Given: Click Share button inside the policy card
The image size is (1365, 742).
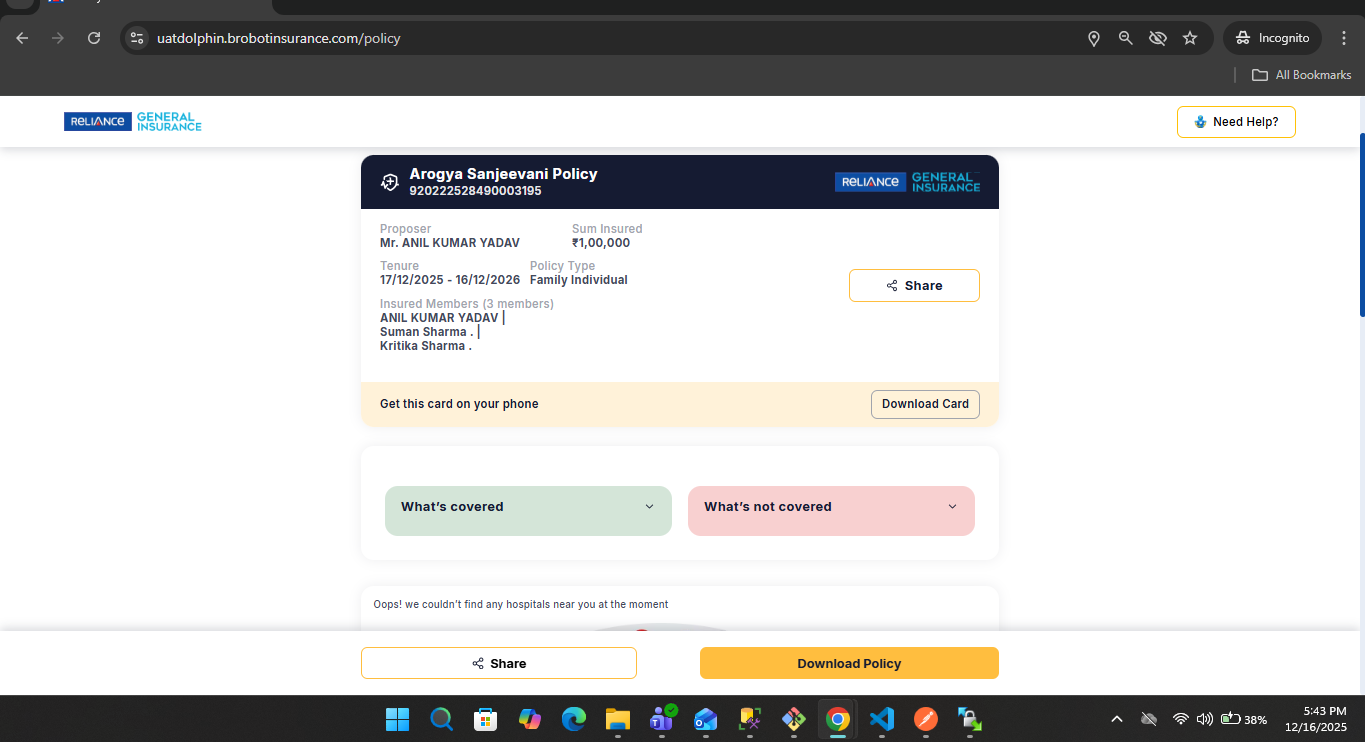Looking at the screenshot, I should pos(914,286).
